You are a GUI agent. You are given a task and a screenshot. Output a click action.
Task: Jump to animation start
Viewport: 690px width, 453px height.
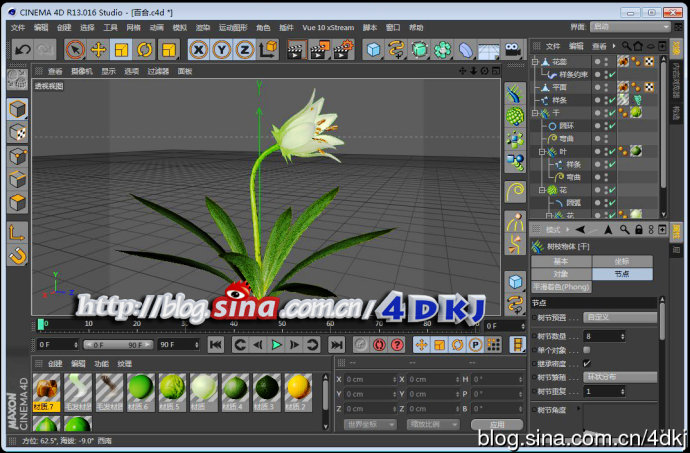(x=216, y=344)
